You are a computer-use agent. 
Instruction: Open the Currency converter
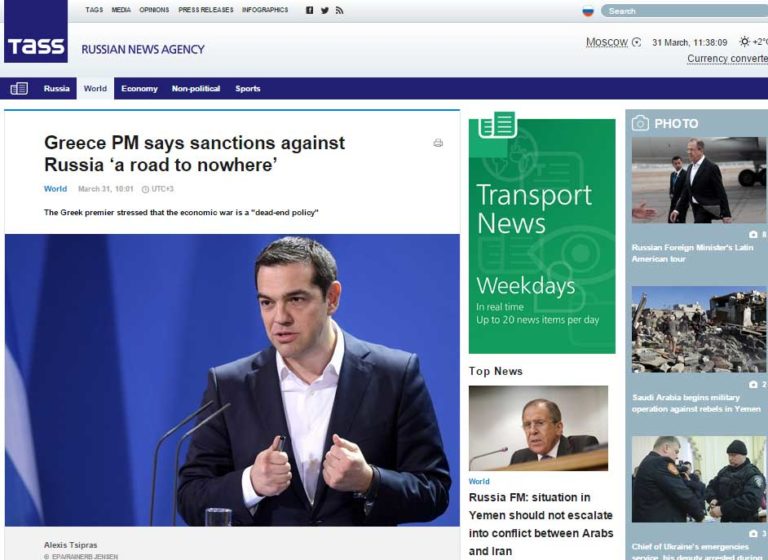[727, 59]
